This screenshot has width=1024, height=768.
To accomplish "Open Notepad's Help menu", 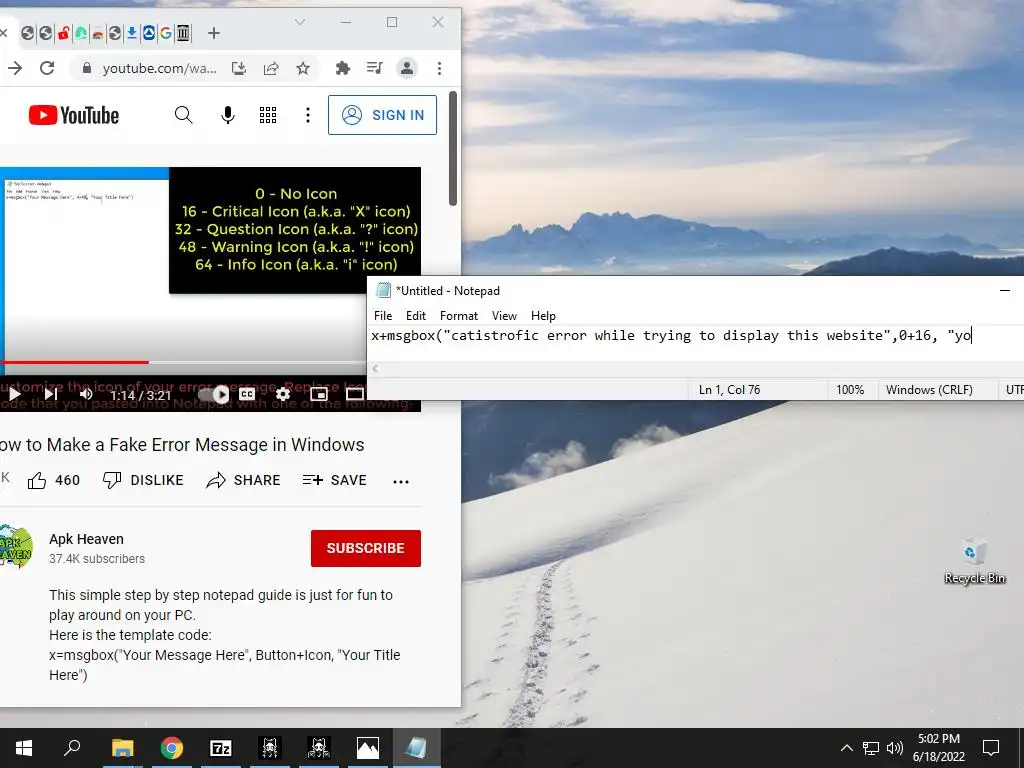I will pyautogui.click(x=543, y=315).
